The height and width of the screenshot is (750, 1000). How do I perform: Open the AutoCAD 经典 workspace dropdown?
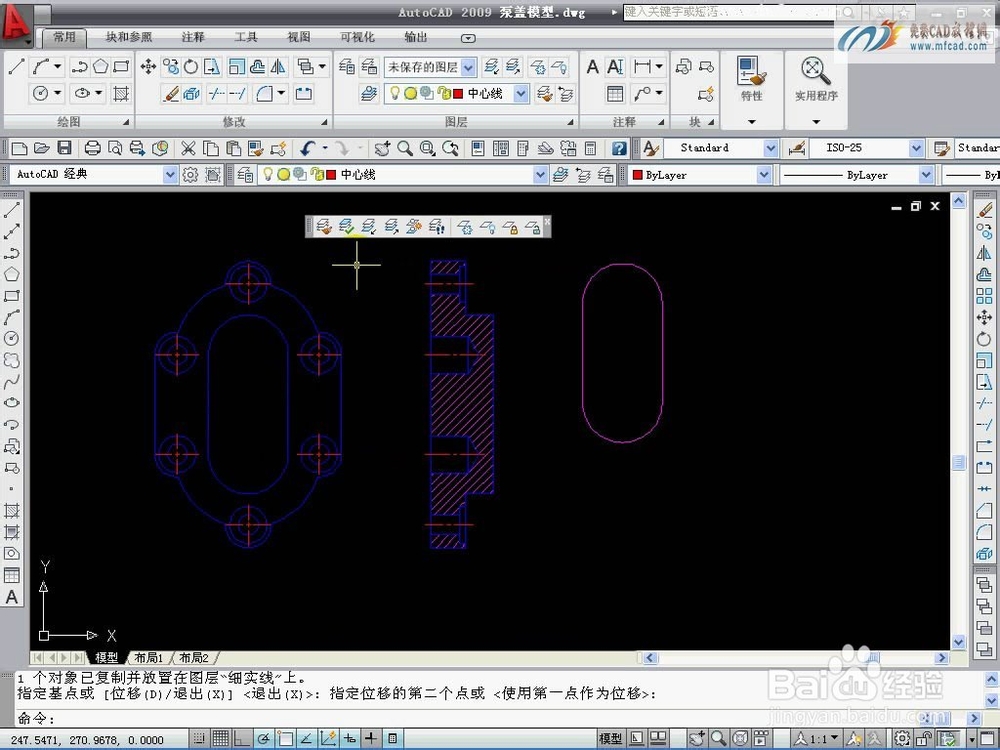(170, 175)
